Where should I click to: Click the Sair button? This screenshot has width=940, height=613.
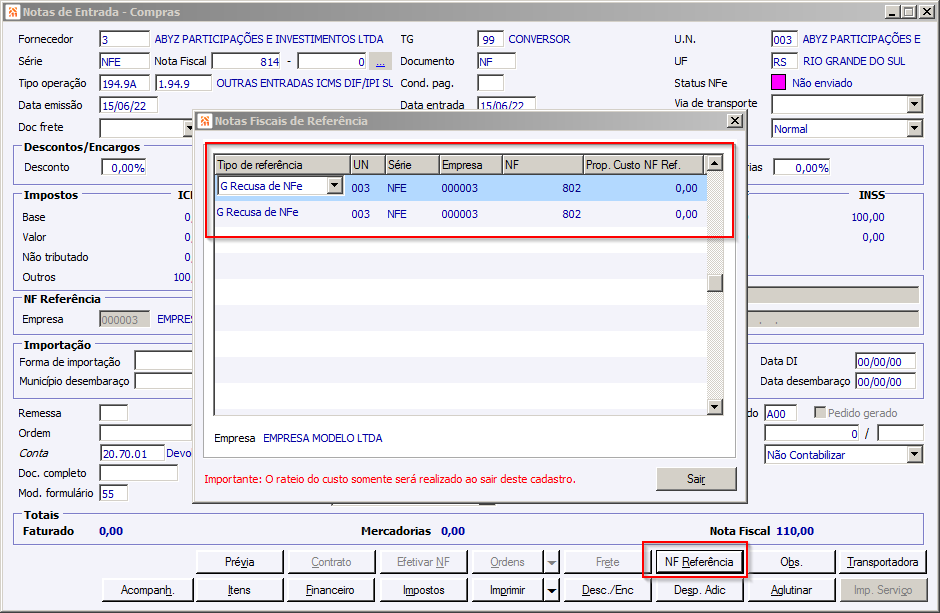click(x=696, y=479)
